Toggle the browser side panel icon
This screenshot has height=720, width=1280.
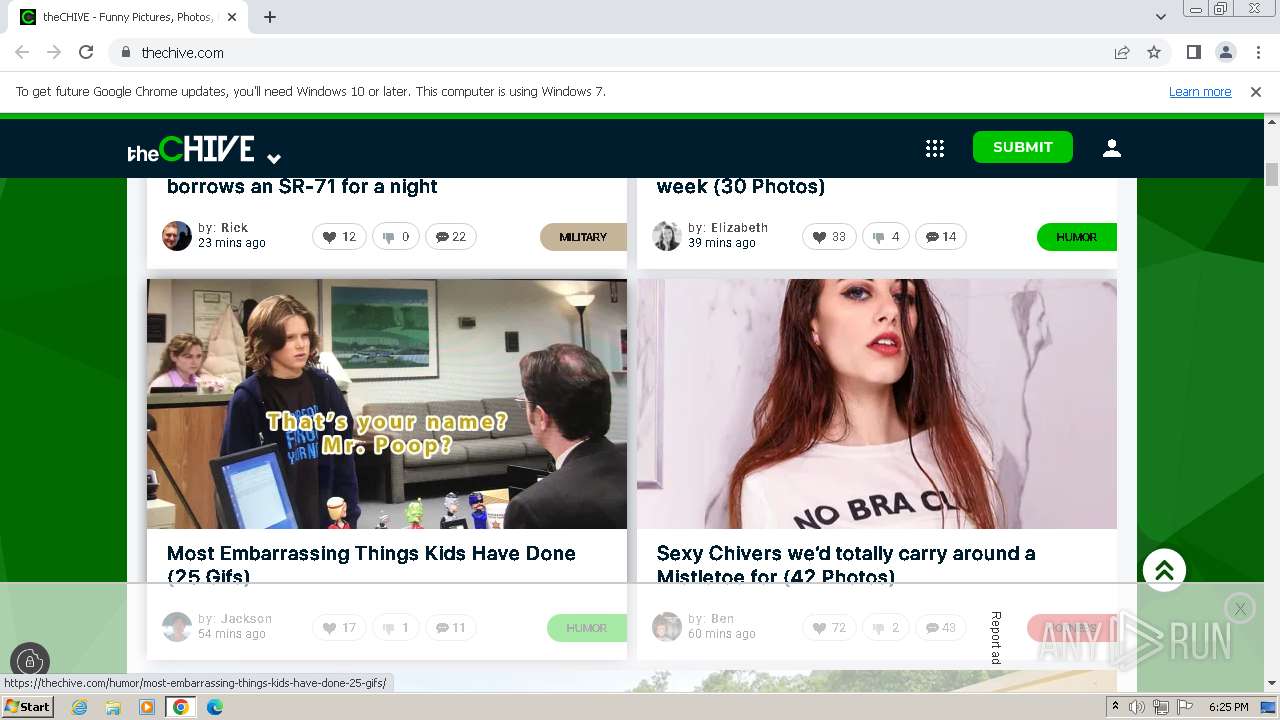point(1193,52)
